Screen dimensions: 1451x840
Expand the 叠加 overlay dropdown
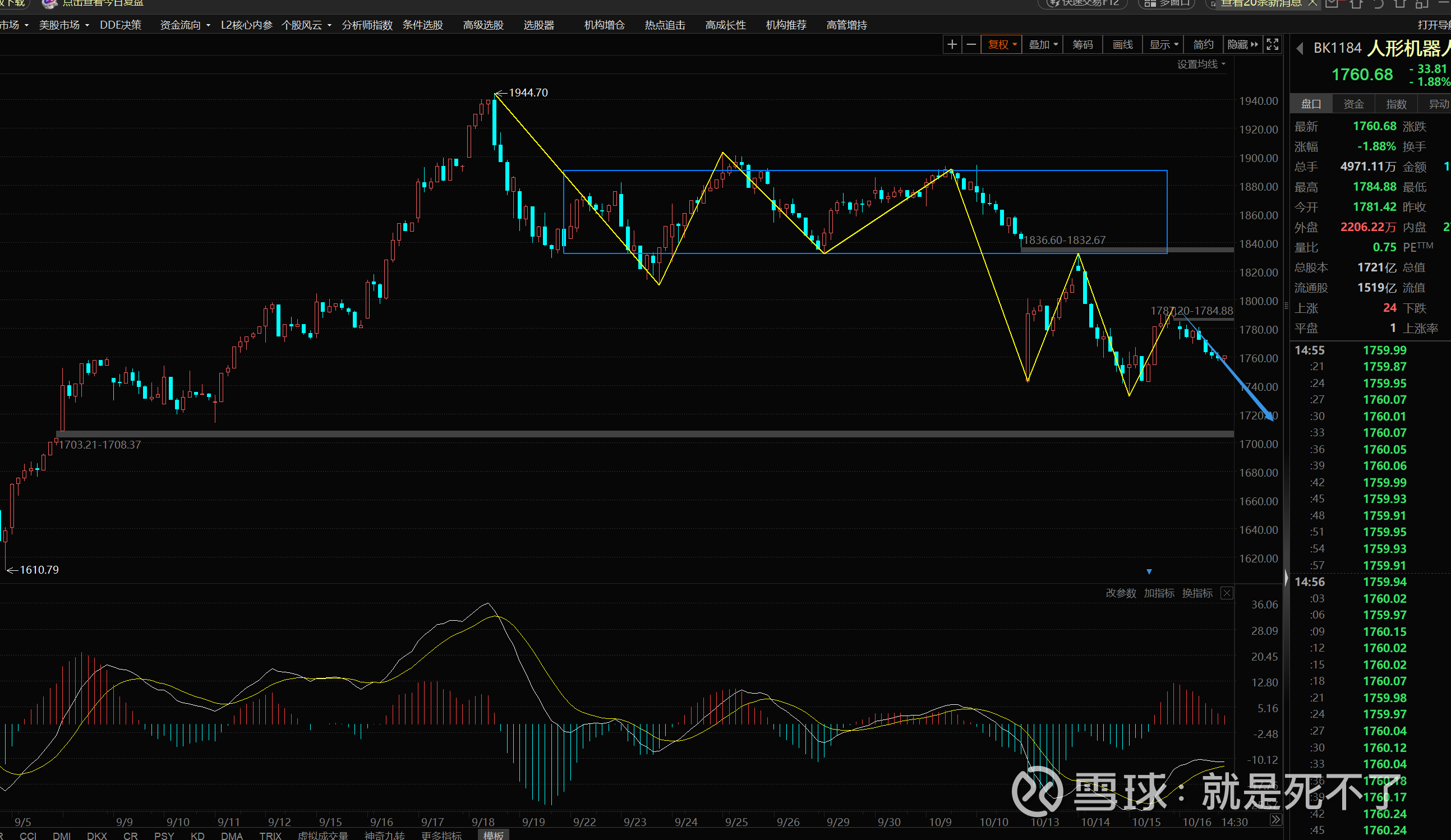click(x=1043, y=45)
